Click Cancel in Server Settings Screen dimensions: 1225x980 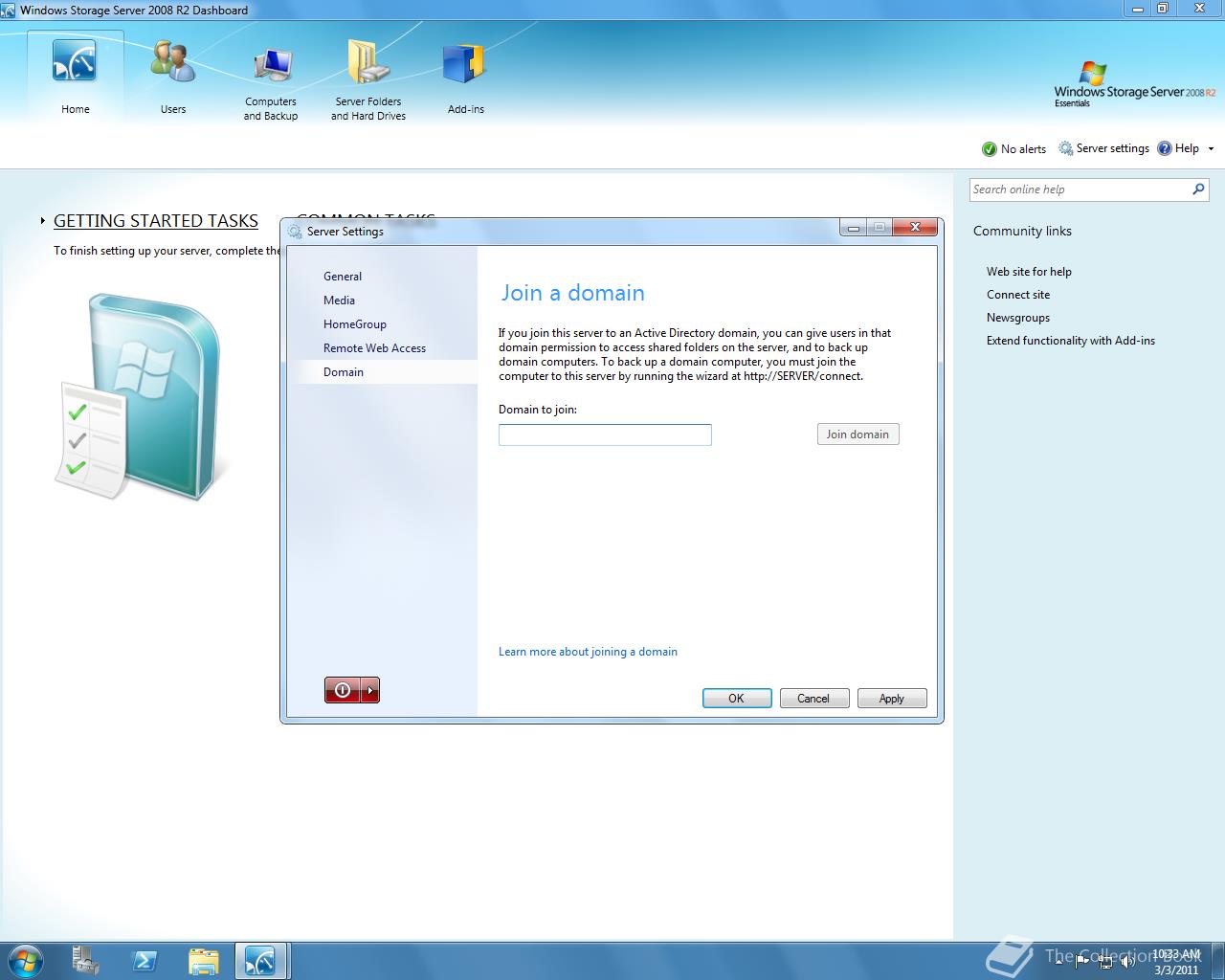[x=814, y=699]
